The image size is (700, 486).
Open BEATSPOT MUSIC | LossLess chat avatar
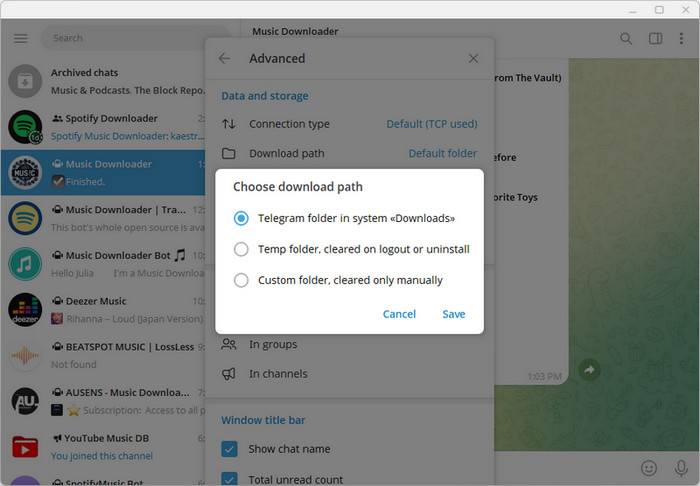(x=25, y=355)
